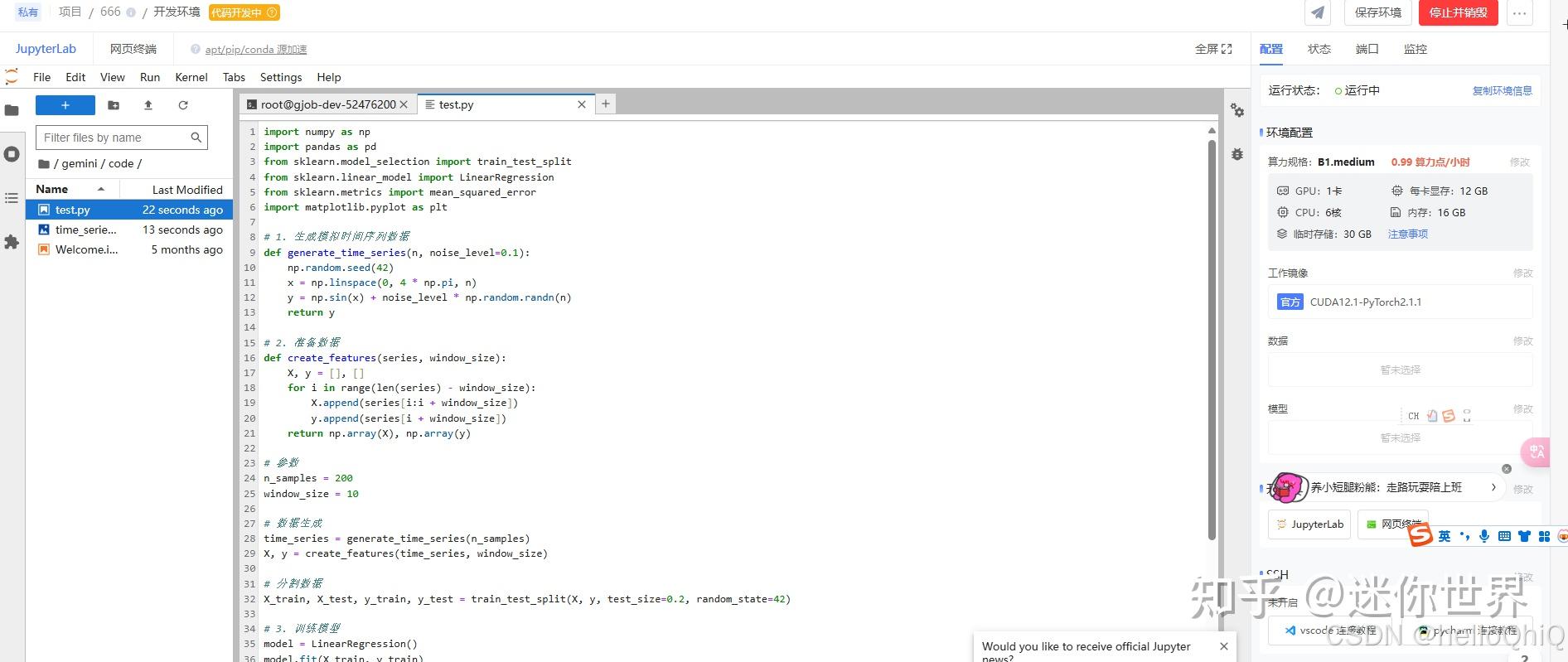Screen dimensions: 1568x662
Task: Close the root@gjob-dev terminal tab
Action: coord(404,104)
